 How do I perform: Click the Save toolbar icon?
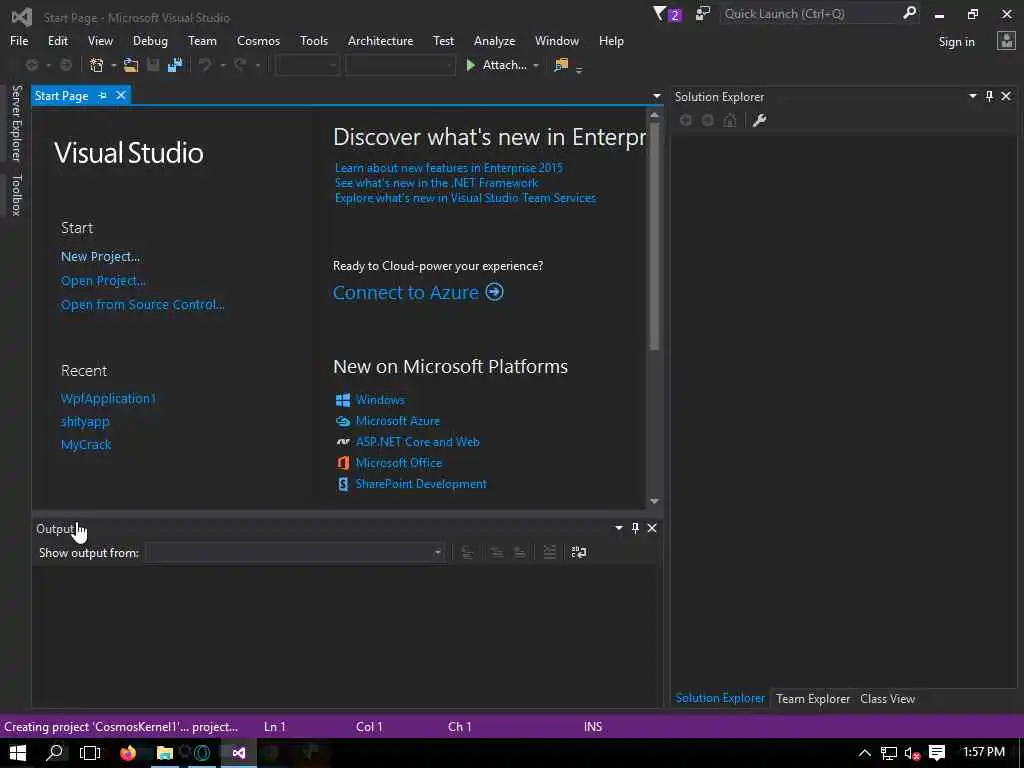(153, 65)
